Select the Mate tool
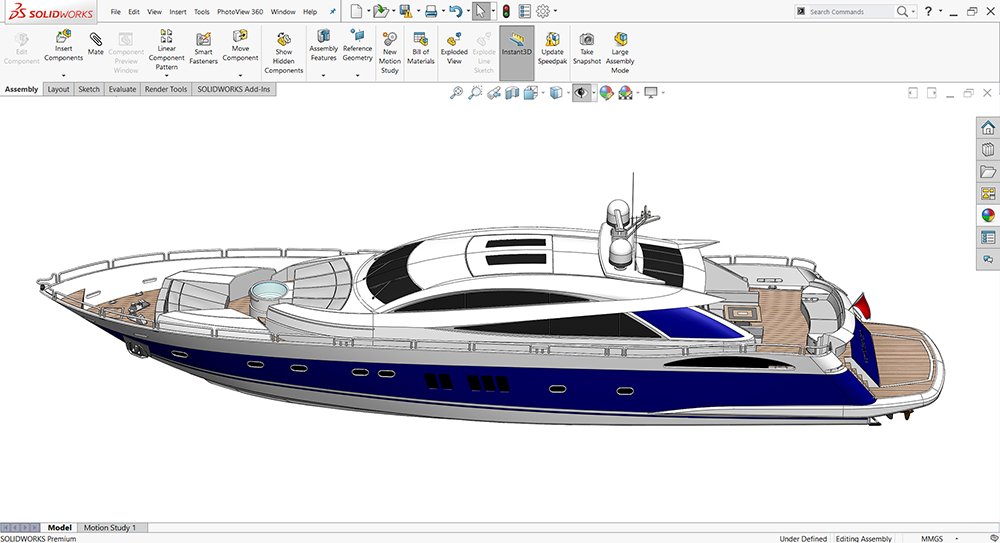Viewport: 1000px width, 543px height. pyautogui.click(x=96, y=43)
